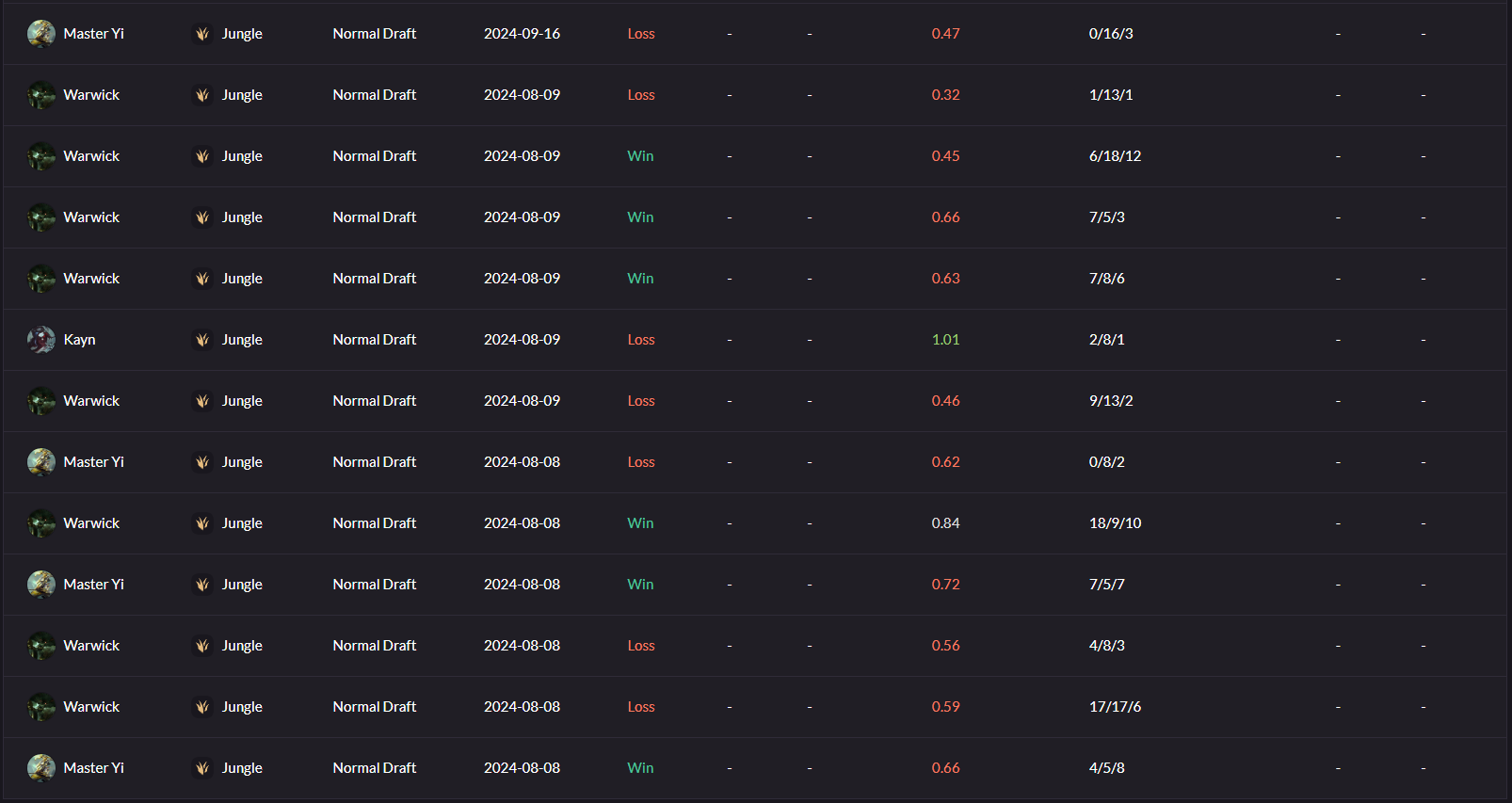Select the Warwick name in the 7/8/6 row
The width and height of the screenshot is (1512, 803).
[91, 279]
